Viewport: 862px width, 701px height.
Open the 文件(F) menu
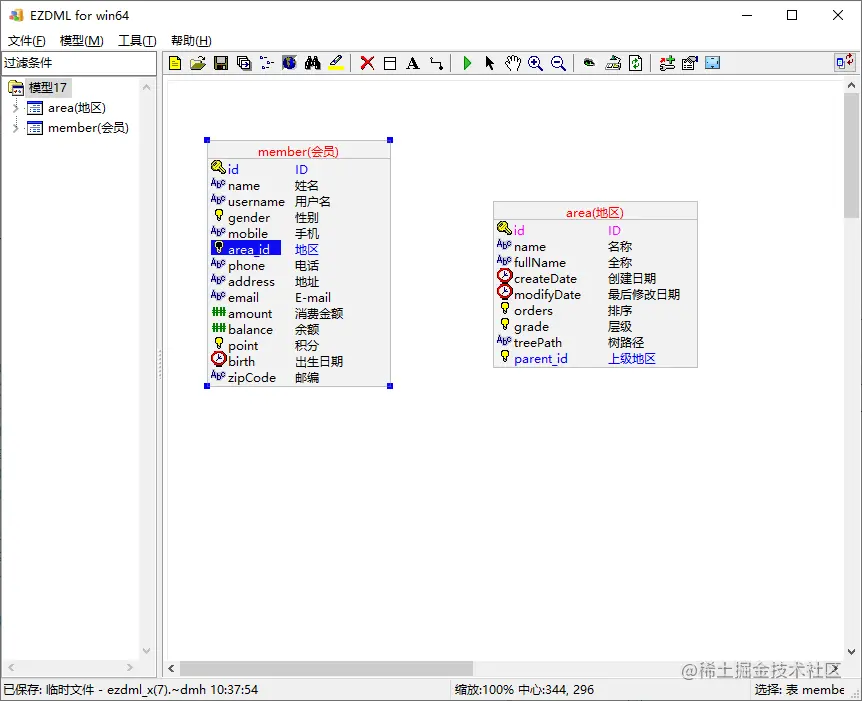click(x=26, y=41)
